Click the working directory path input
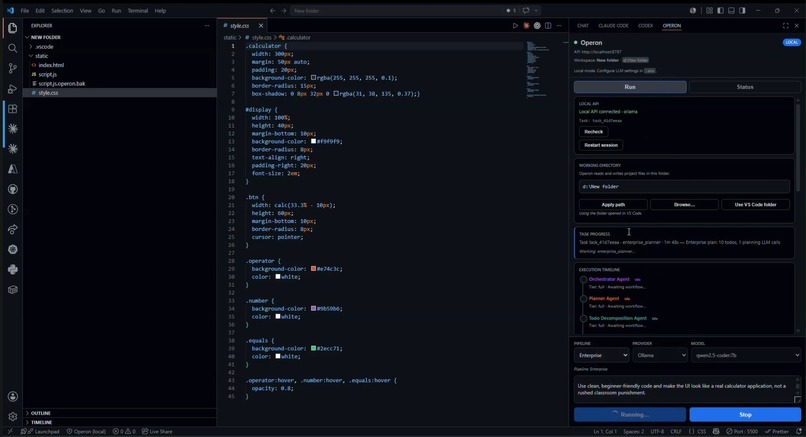 tap(684, 187)
